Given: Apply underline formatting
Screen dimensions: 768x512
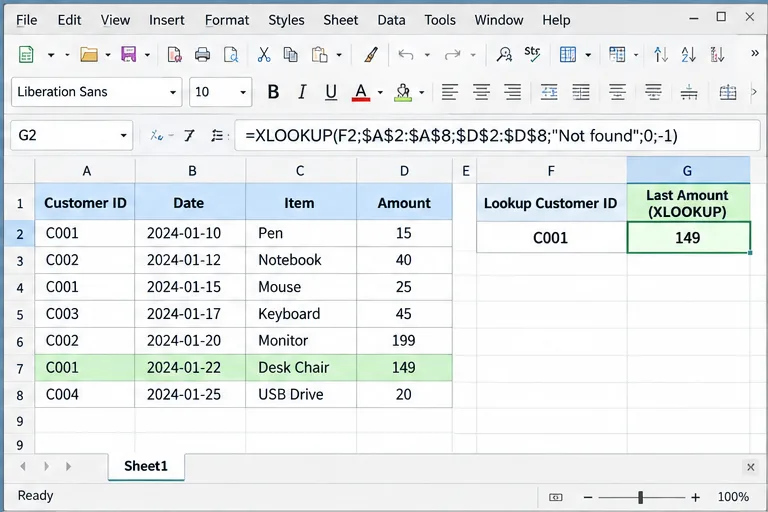Looking at the screenshot, I should coord(331,92).
